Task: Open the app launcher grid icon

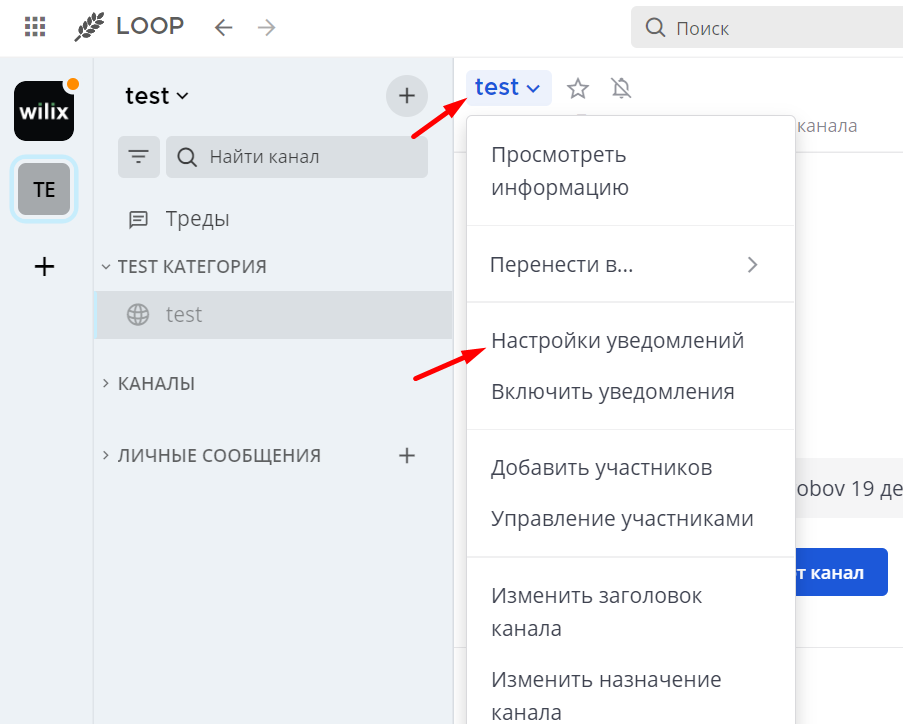Action: click(x=34, y=26)
